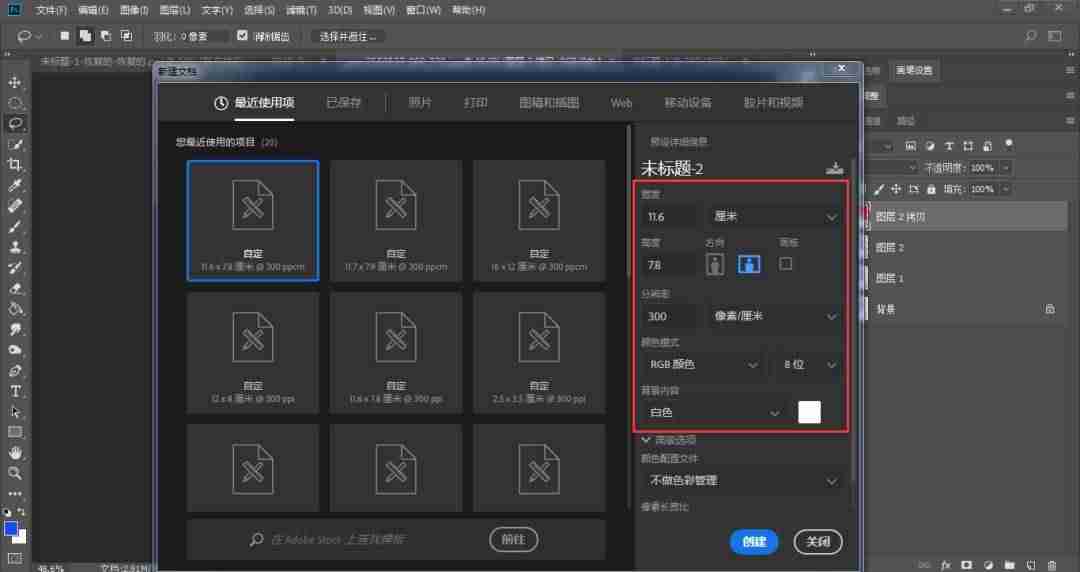Screen dimensions: 1080x572
Task: Toggle Quick Mask mode icon
Action: (x=14, y=558)
